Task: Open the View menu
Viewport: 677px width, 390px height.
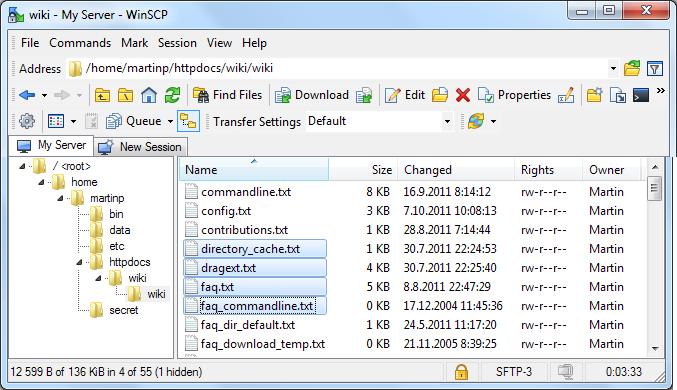Action: (219, 43)
